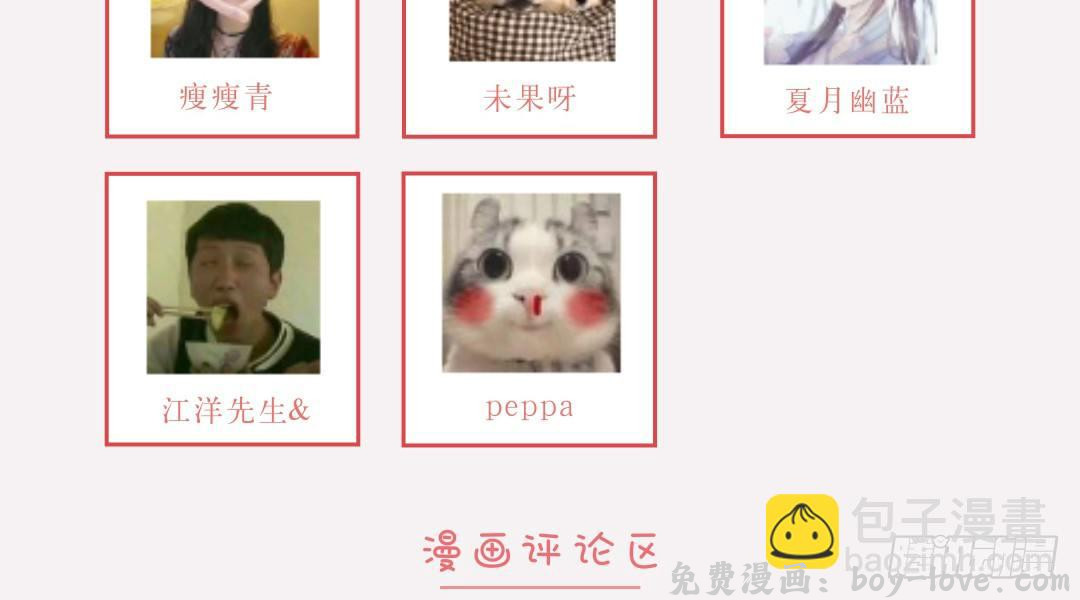Open the 漫画评论区 comment section heading
Viewport: 1080px width, 600px height.
point(541,550)
